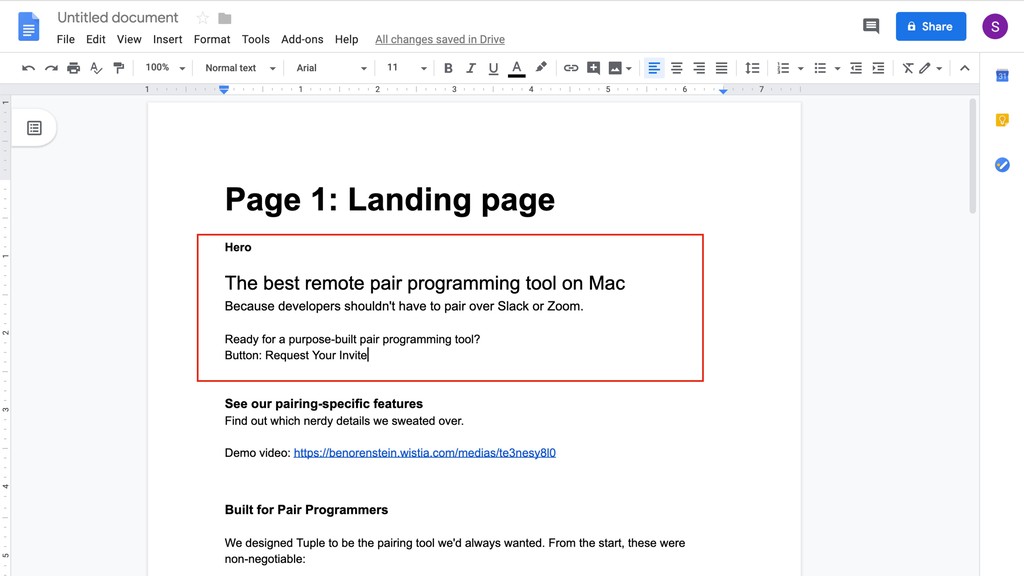Open the Format menu
Screen dimensions: 1024x576
click(212, 39)
